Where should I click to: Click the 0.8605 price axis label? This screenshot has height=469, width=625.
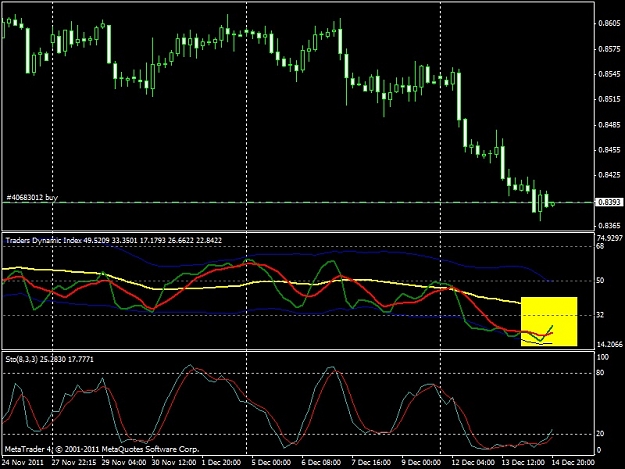point(610,24)
